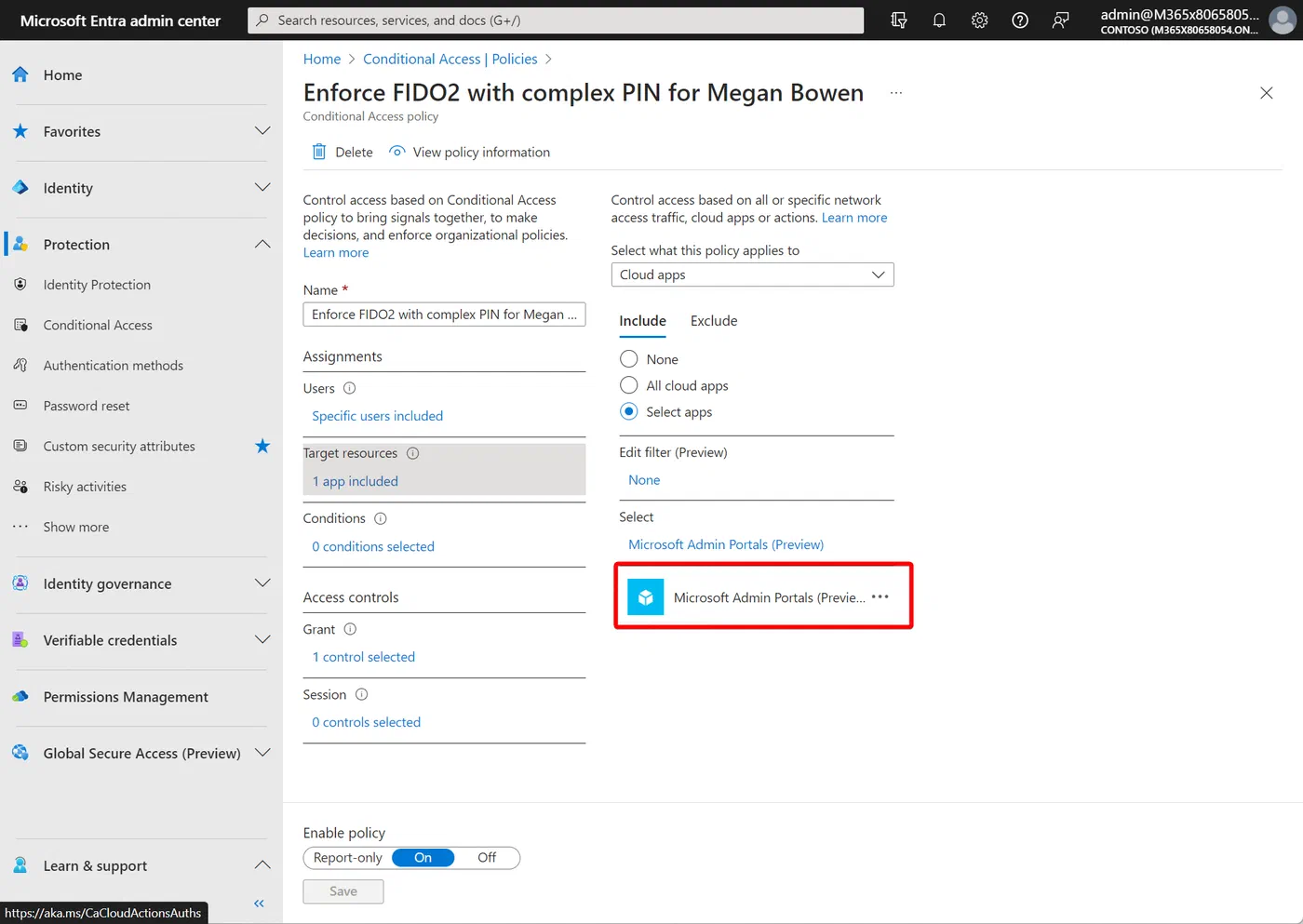This screenshot has height=924, width=1303.
Task: Open 0 controls selected link
Action: click(x=367, y=722)
